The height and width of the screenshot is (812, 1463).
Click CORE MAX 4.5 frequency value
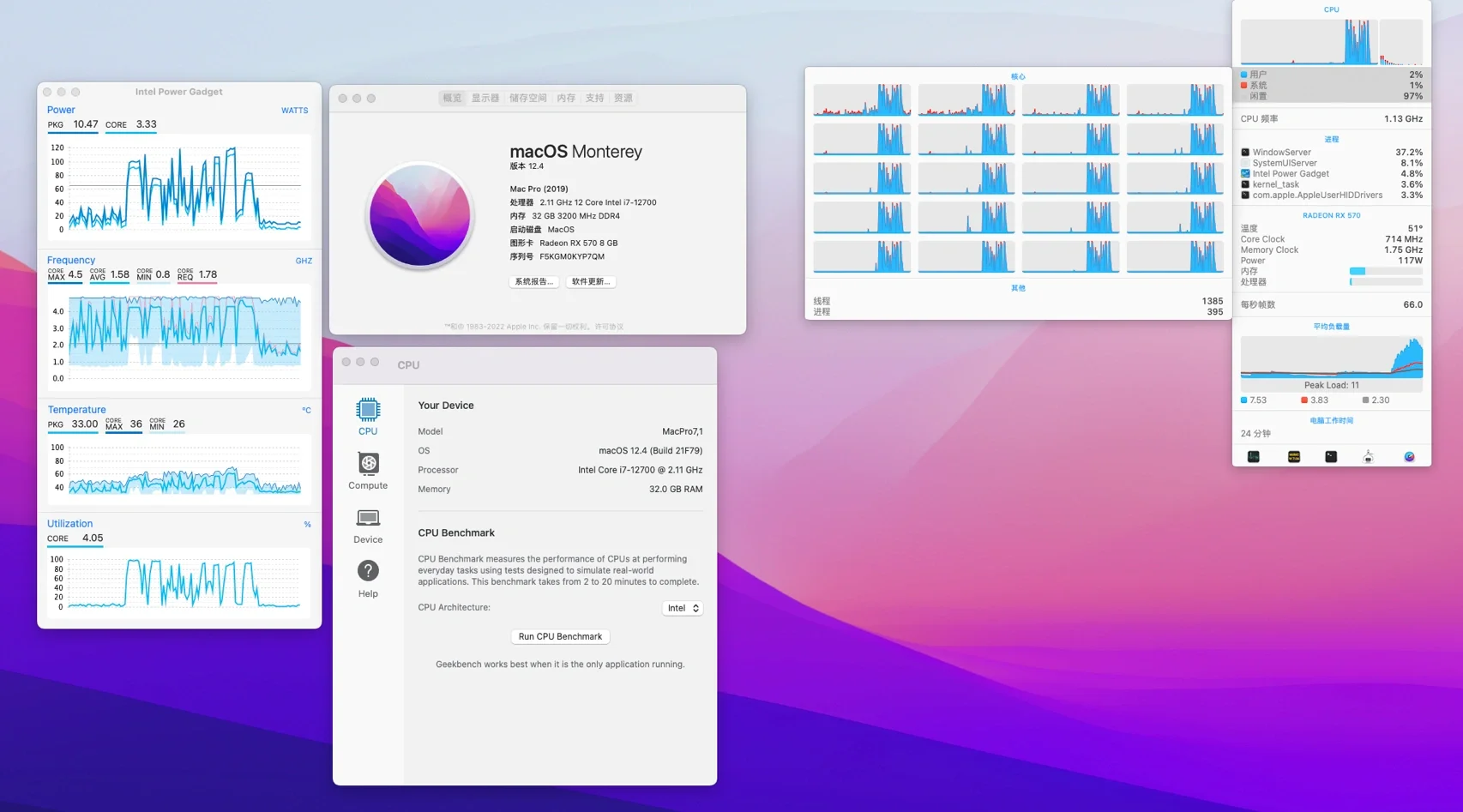[x=65, y=274]
